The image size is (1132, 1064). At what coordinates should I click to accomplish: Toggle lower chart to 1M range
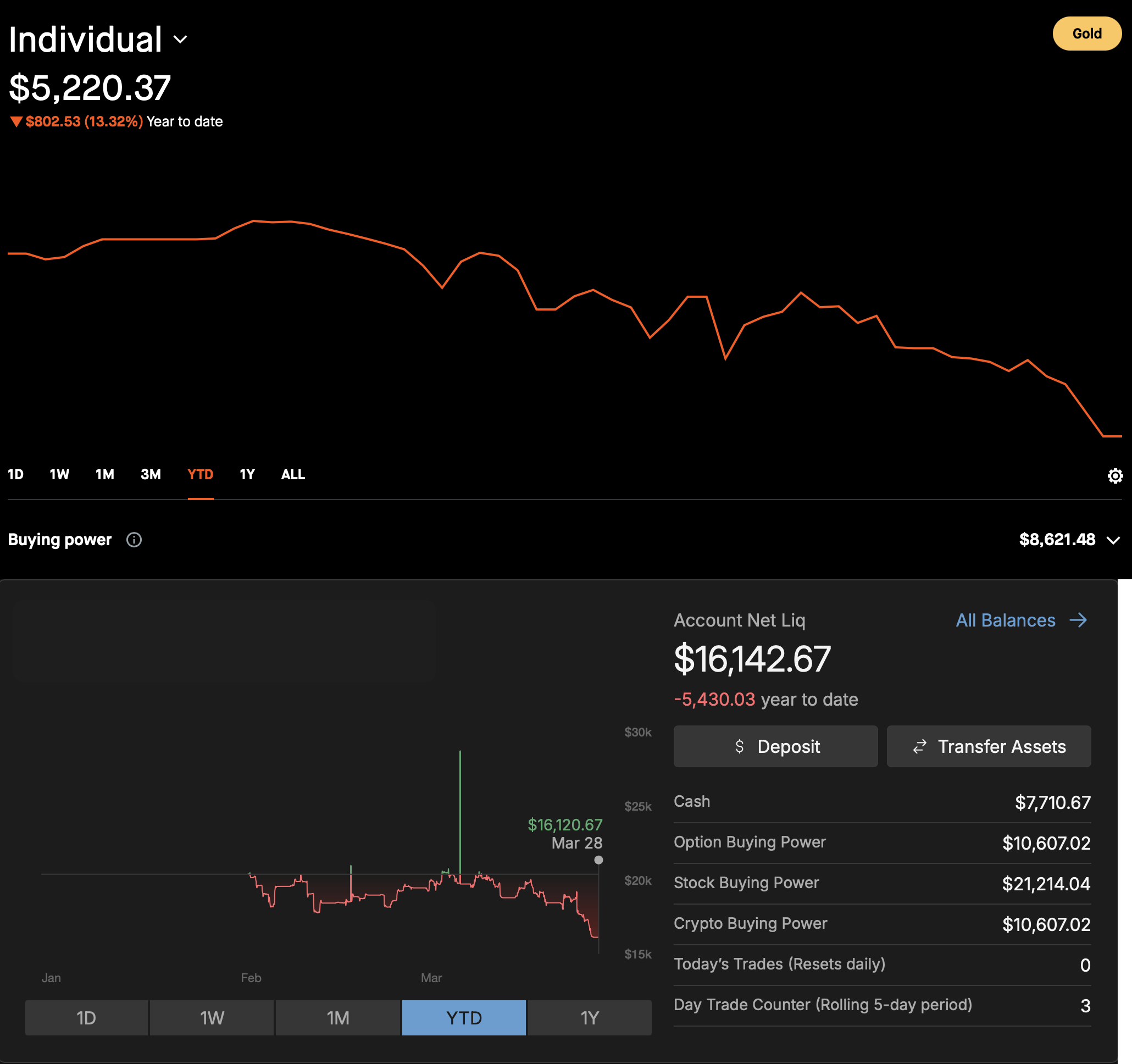coord(337,1017)
